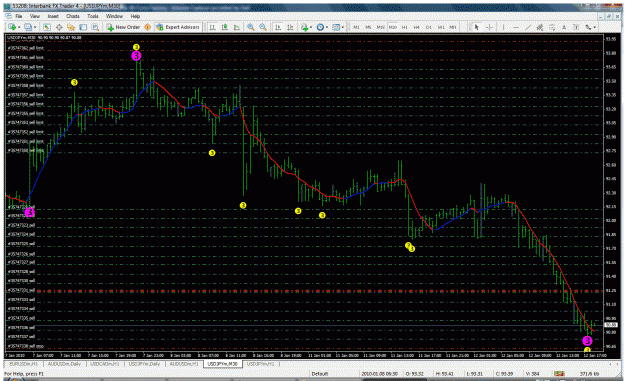Open the chart Templates icon
Screen dimensions: 625x381
[336, 27]
